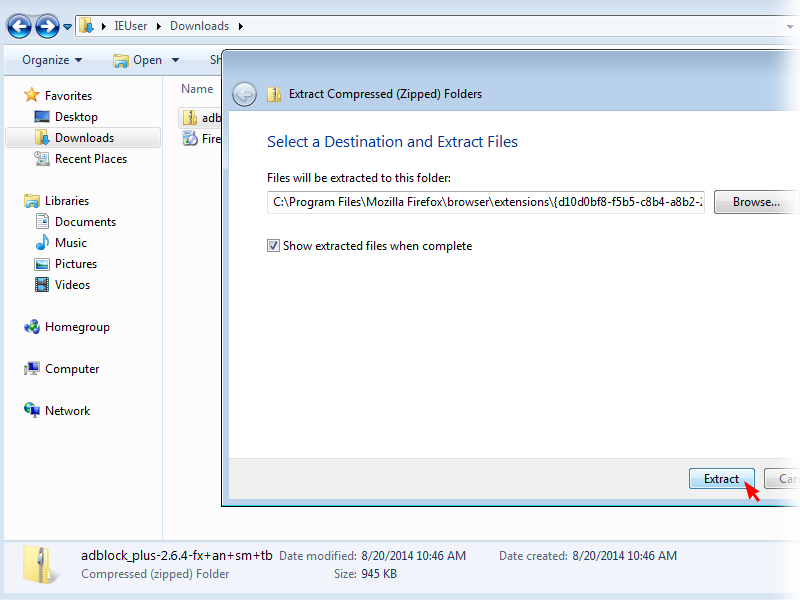Screen dimensions: 800x600
Task: Open the Music library
Action: [x=70, y=242]
